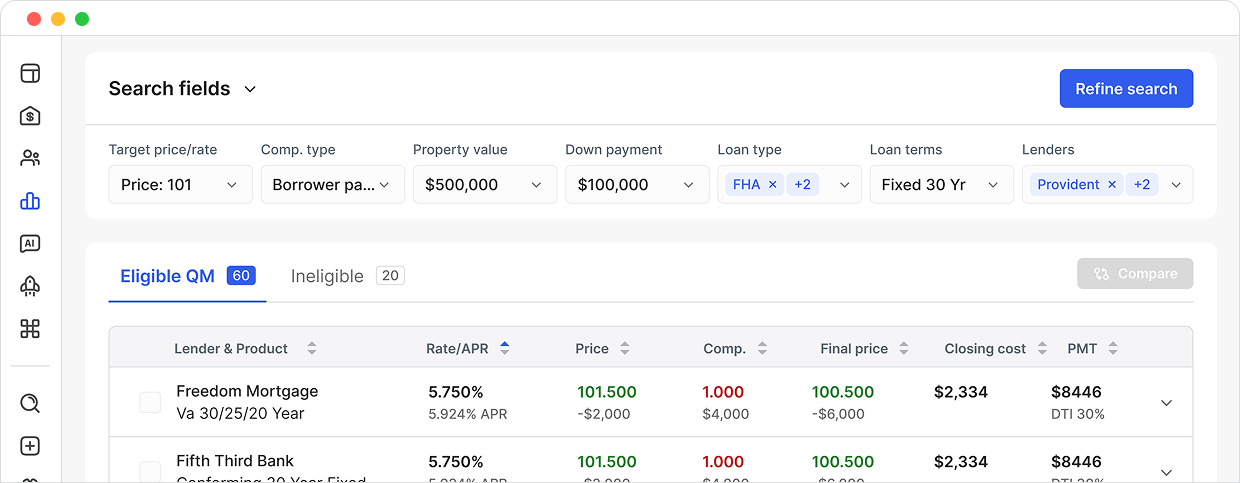
Task: Click the +2 lenders tag
Action: 1142,185
